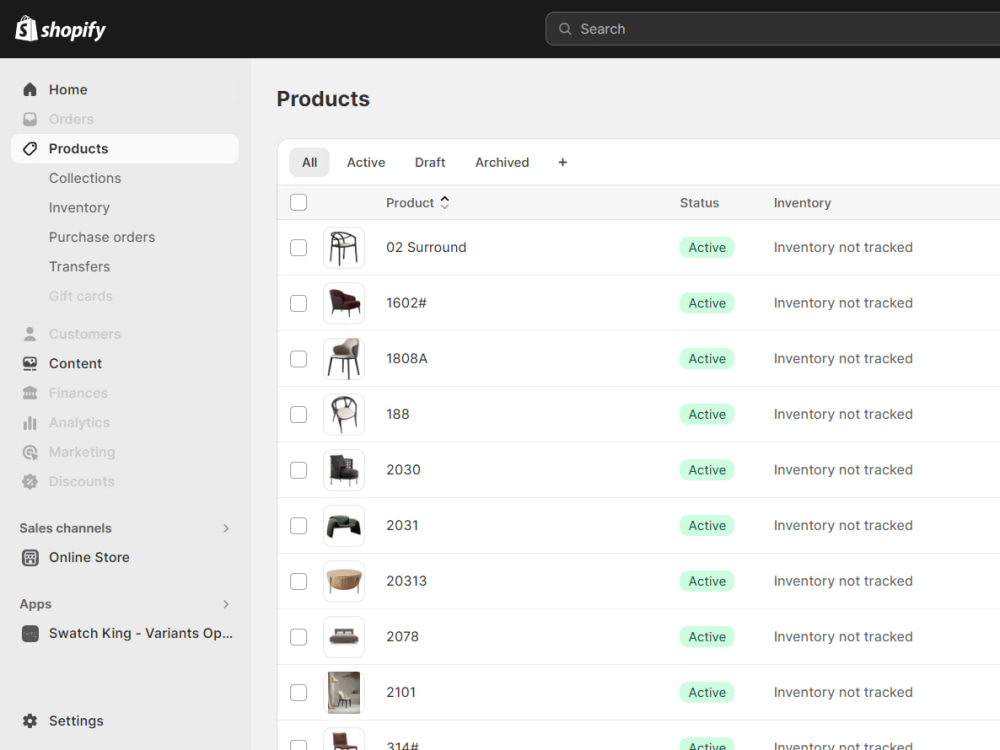The width and height of the screenshot is (1000, 750).
Task: Select the checkbox for product 1602#
Action: pos(298,302)
